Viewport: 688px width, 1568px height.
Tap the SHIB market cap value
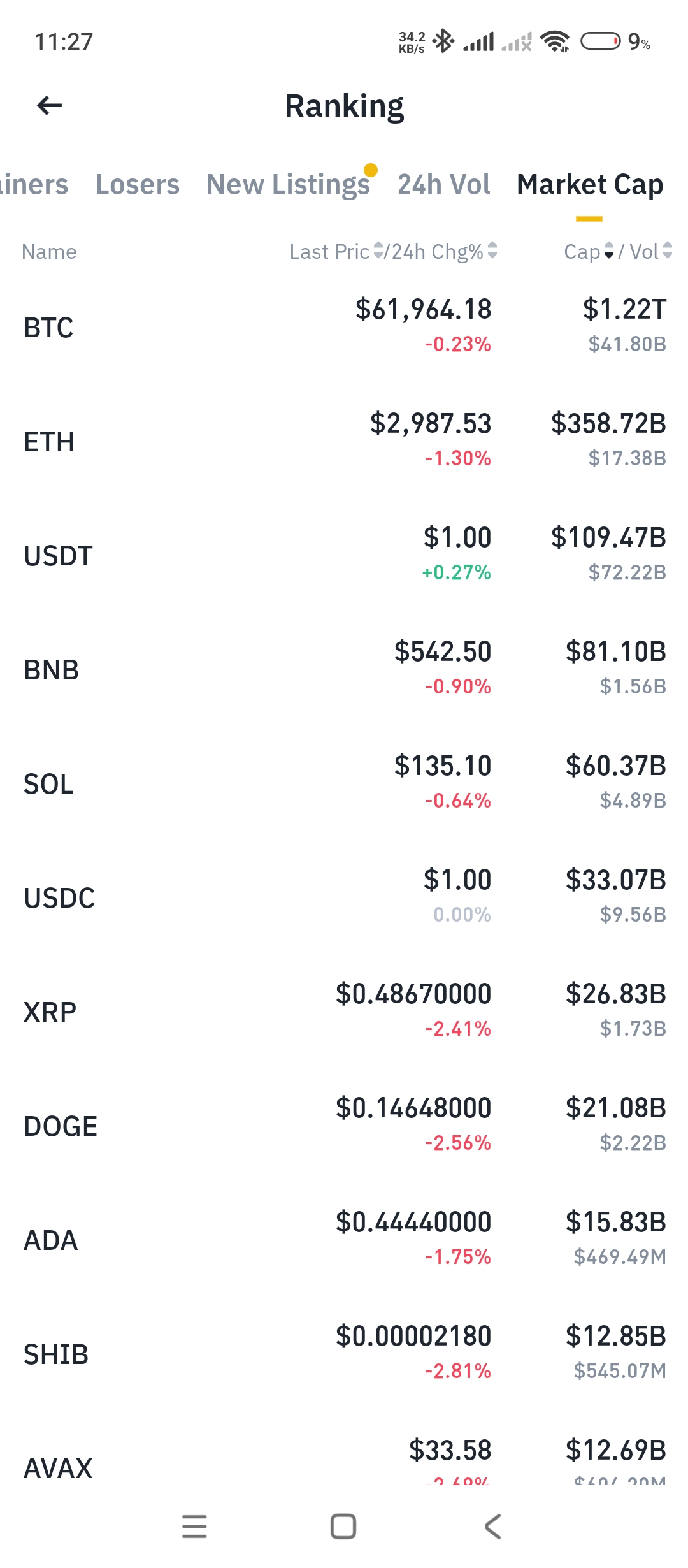coord(616,1336)
